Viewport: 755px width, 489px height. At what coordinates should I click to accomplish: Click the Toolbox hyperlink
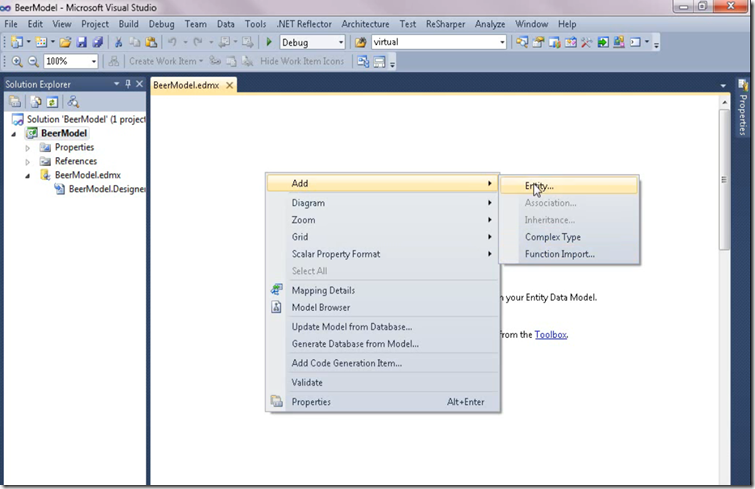click(550, 335)
